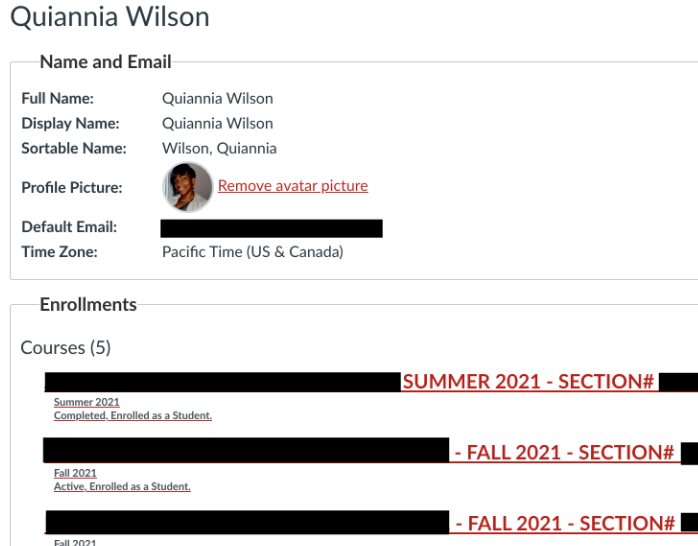This screenshot has height=546, width=698.
Task: Open the Summer 2021 - Section# course link
Action: coord(528,381)
